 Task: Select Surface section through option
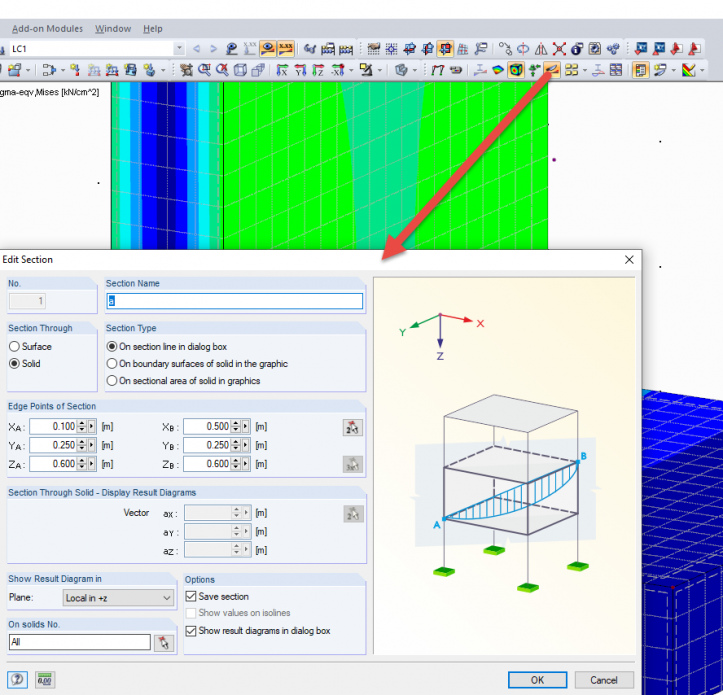click(30, 346)
